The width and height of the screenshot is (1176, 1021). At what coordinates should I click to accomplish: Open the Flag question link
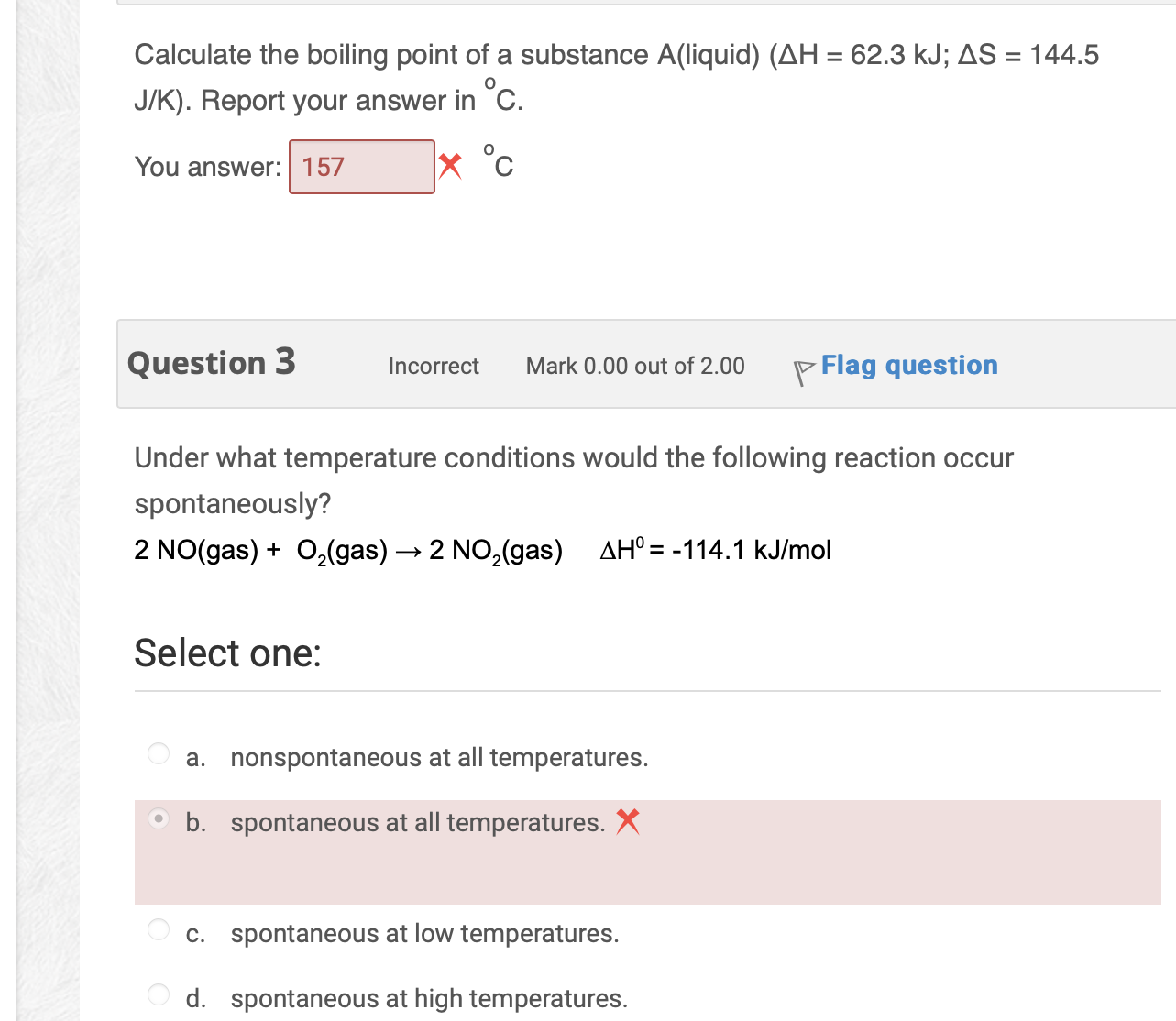pos(908,365)
